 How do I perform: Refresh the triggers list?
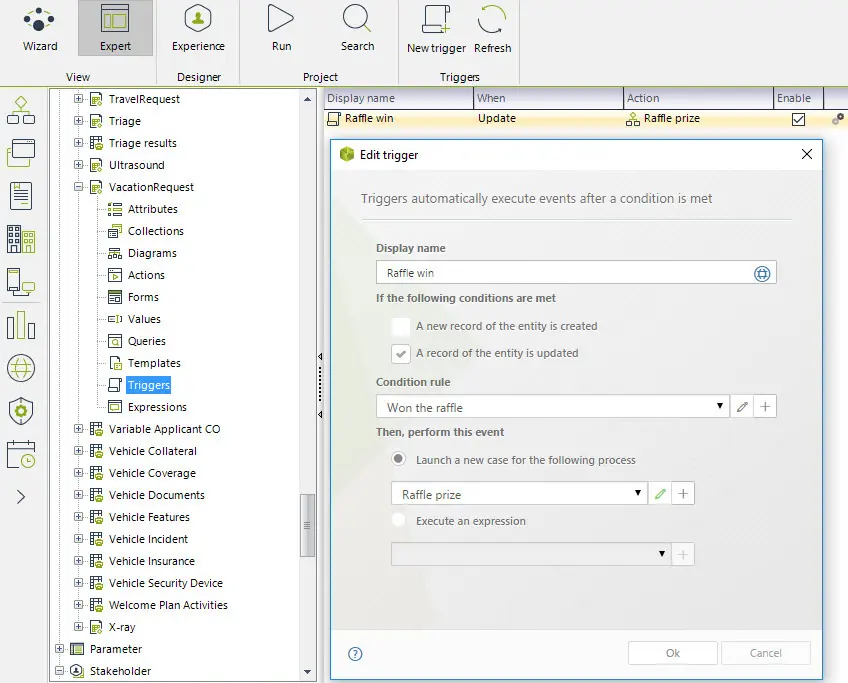coord(492,29)
